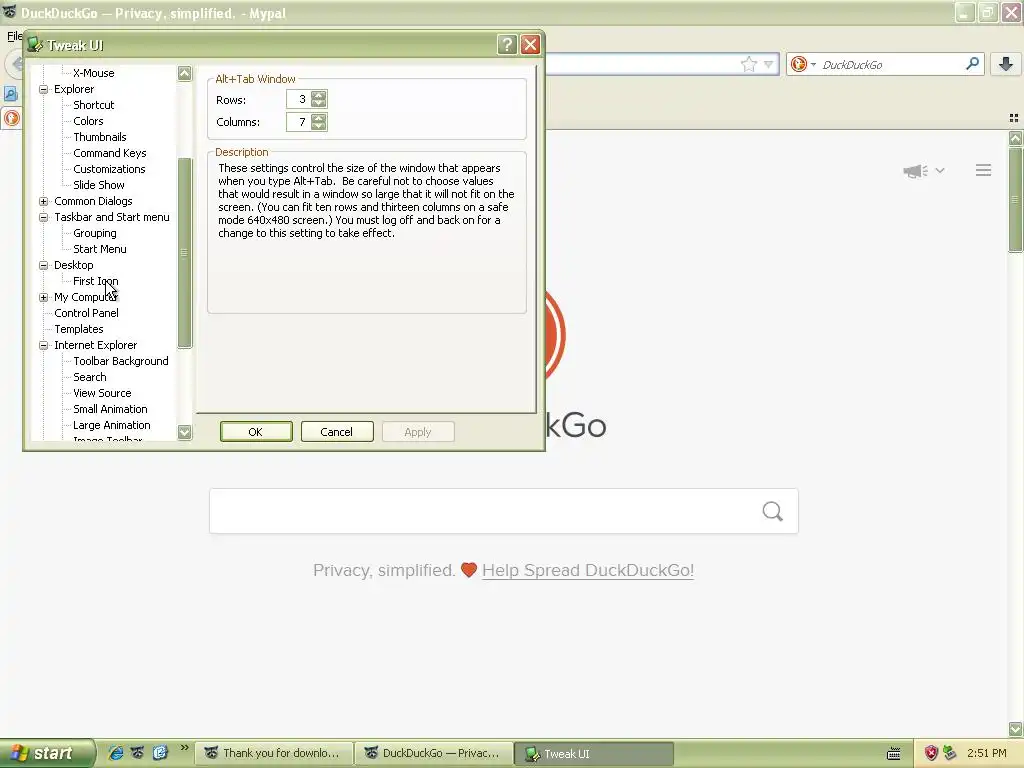Select Control Panel tree item

coord(86,313)
